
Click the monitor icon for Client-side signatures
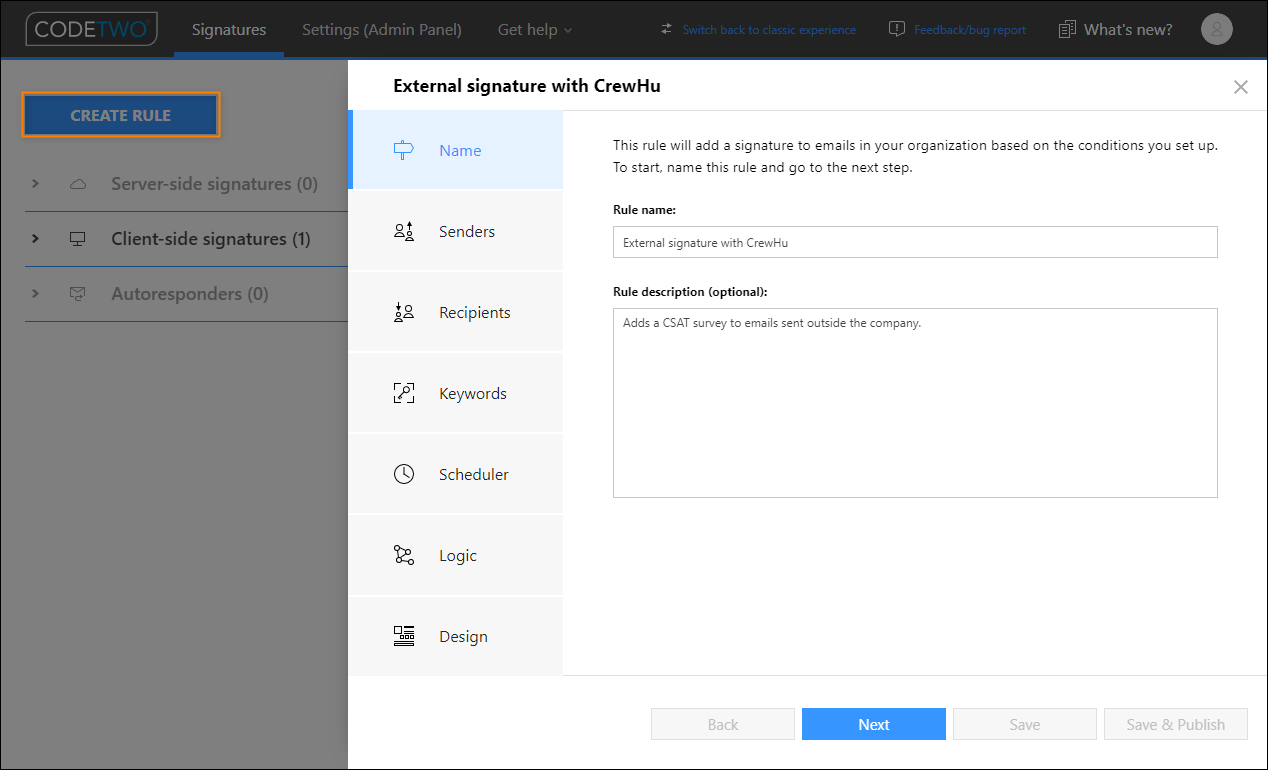(78, 239)
